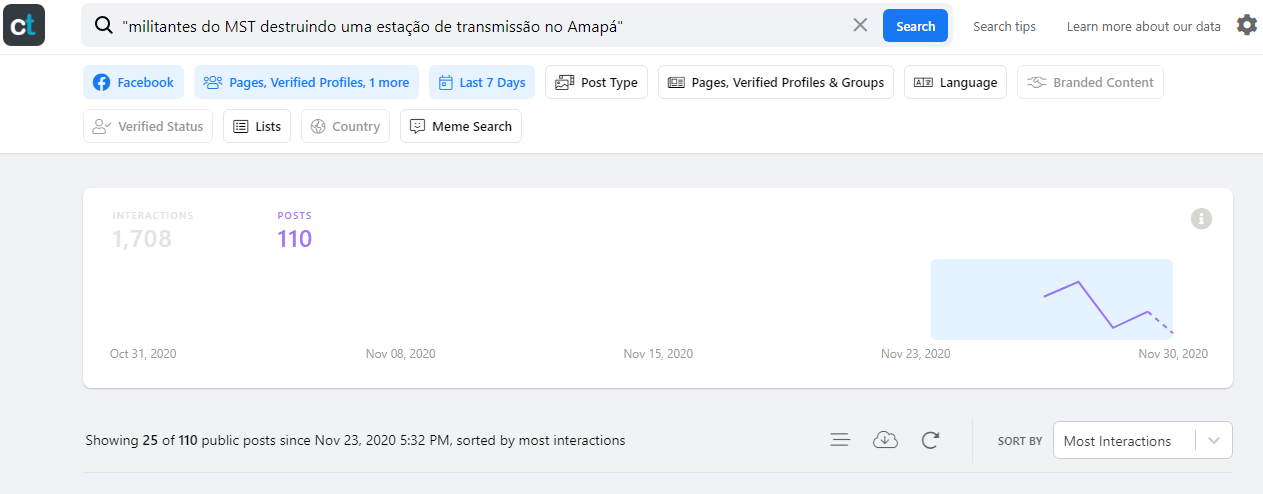Click the blue Search button
The width and height of the screenshot is (1263, 494).
tap(915, 26)
